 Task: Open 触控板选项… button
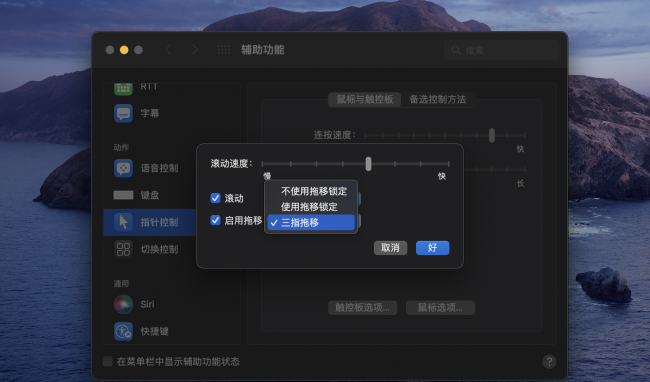click(x=363, y=307)
